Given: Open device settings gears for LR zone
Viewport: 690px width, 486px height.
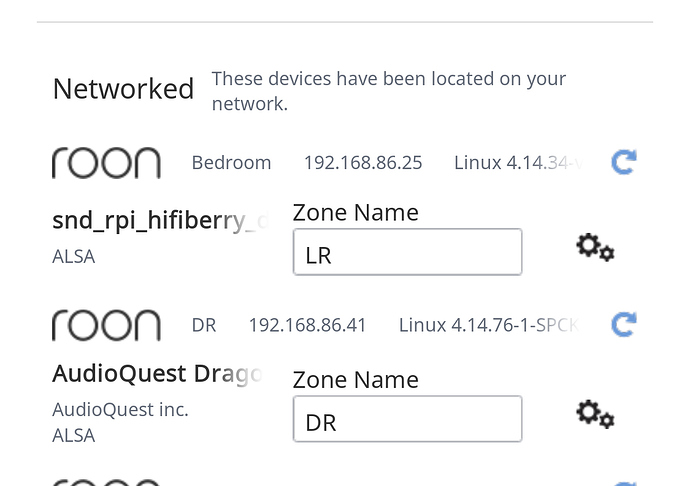Looking at the screenshot, I should coord(595,248).
